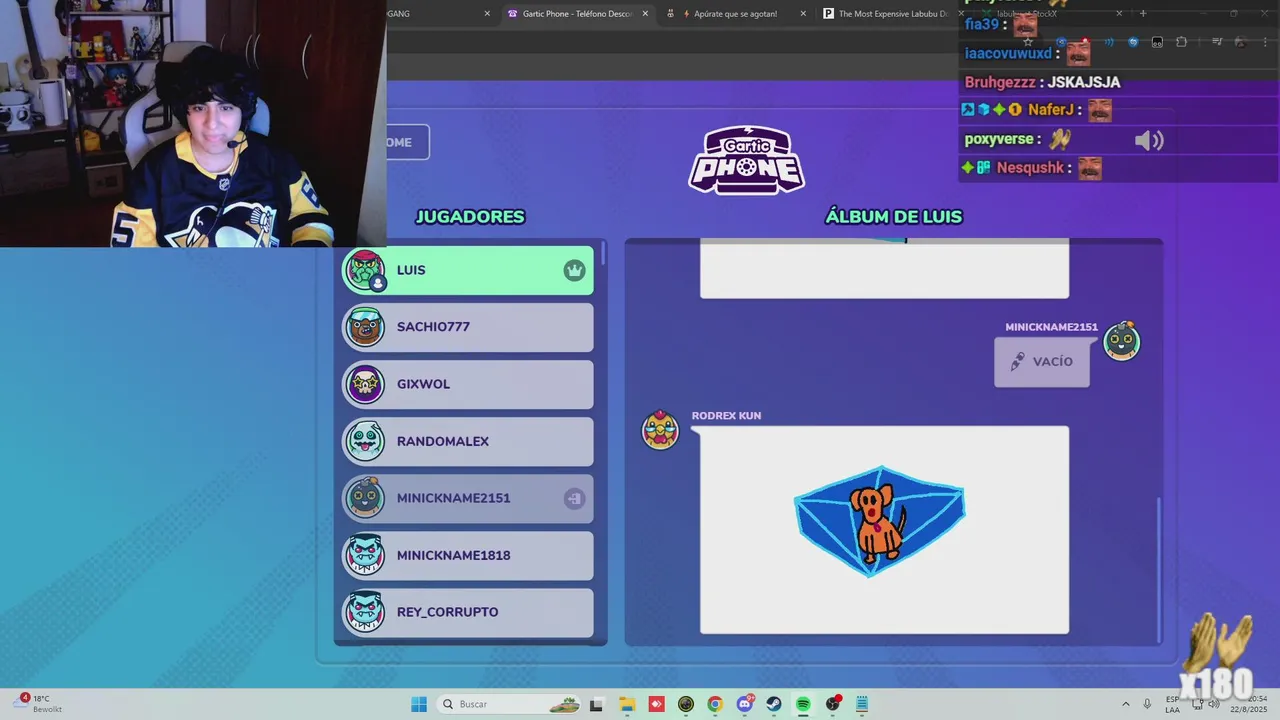Click the pencil icon in VACÍO bubble
Screen dimensions: 1280x720
(1017, 362)
